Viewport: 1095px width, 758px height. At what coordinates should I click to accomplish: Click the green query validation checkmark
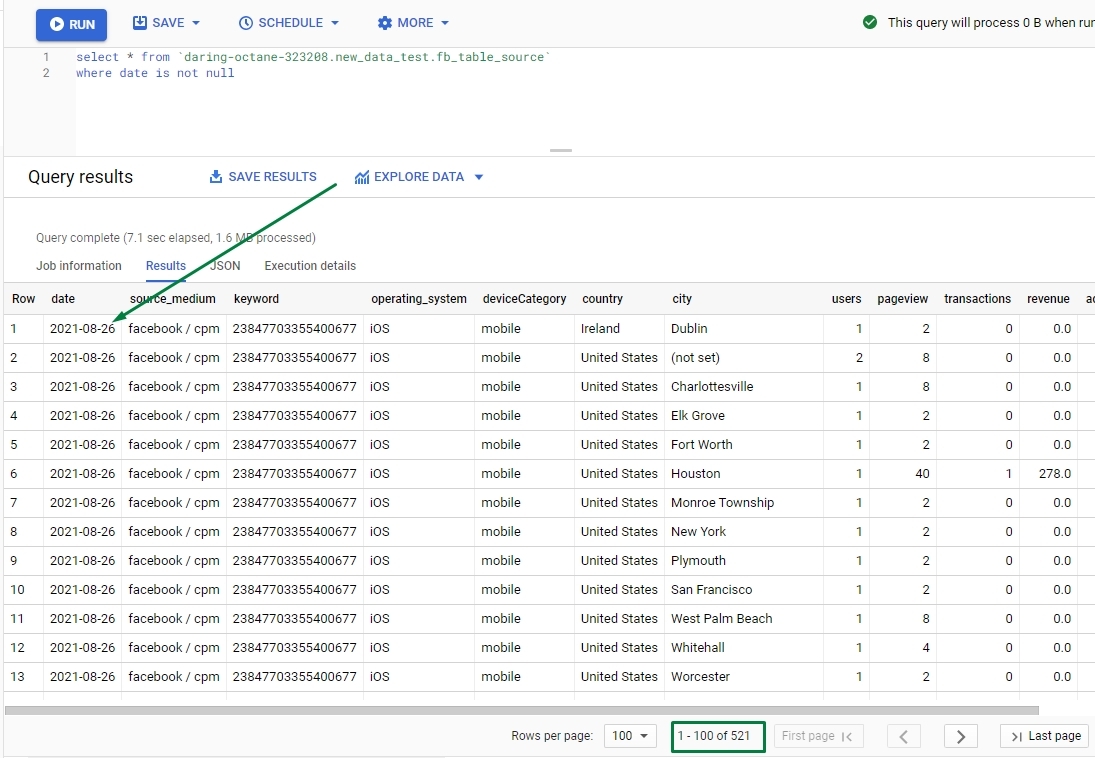coord(870,22)
